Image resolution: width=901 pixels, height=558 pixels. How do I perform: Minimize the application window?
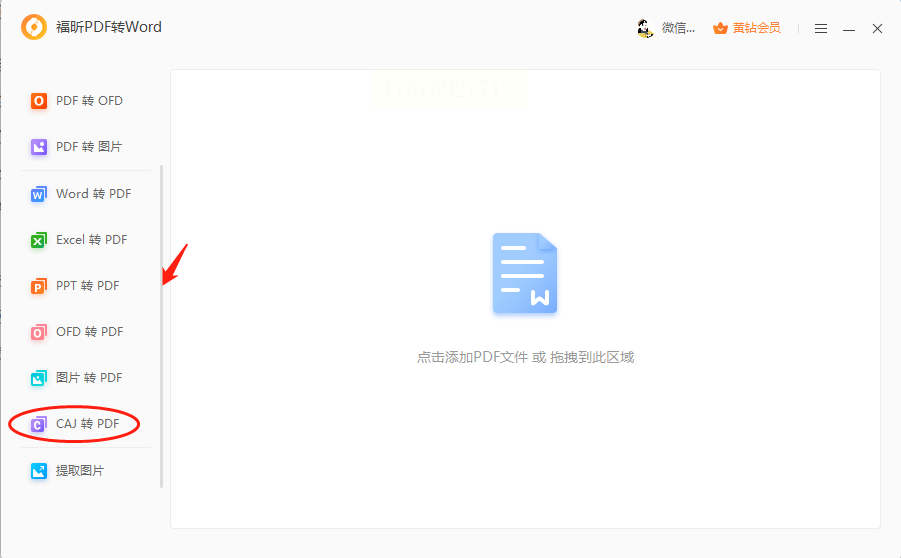pos(849,29)
